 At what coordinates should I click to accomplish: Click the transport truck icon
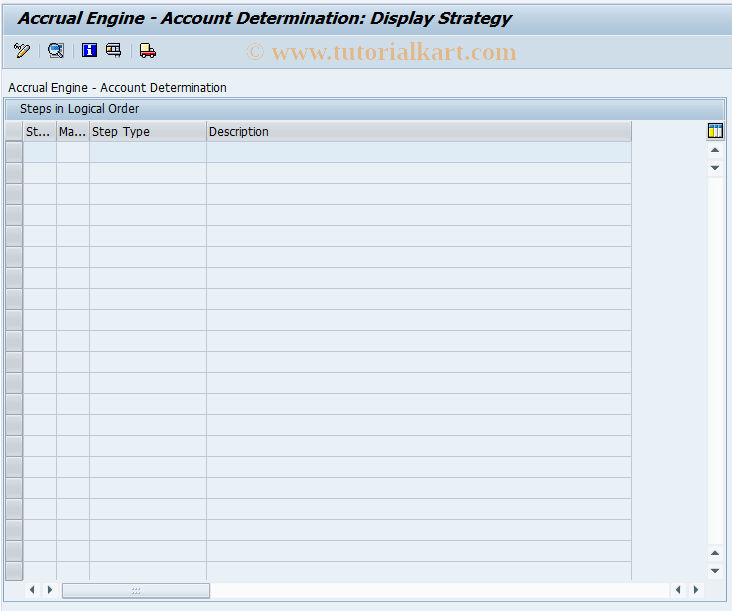(x=148, y=50)
